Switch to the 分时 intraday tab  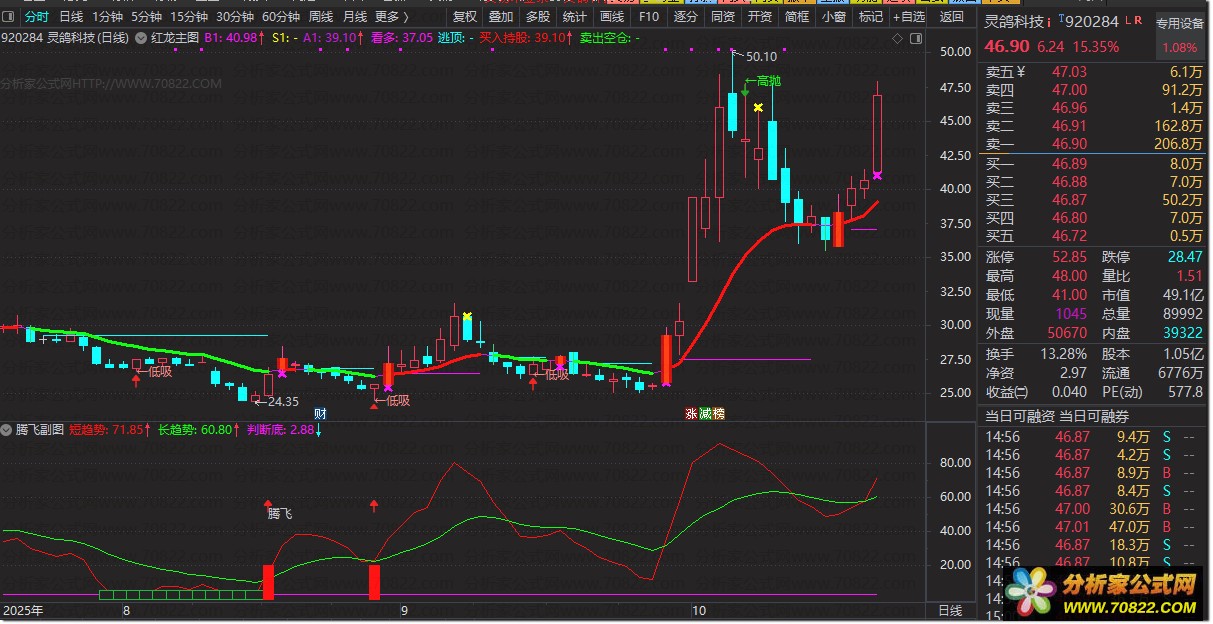(36, 17)
